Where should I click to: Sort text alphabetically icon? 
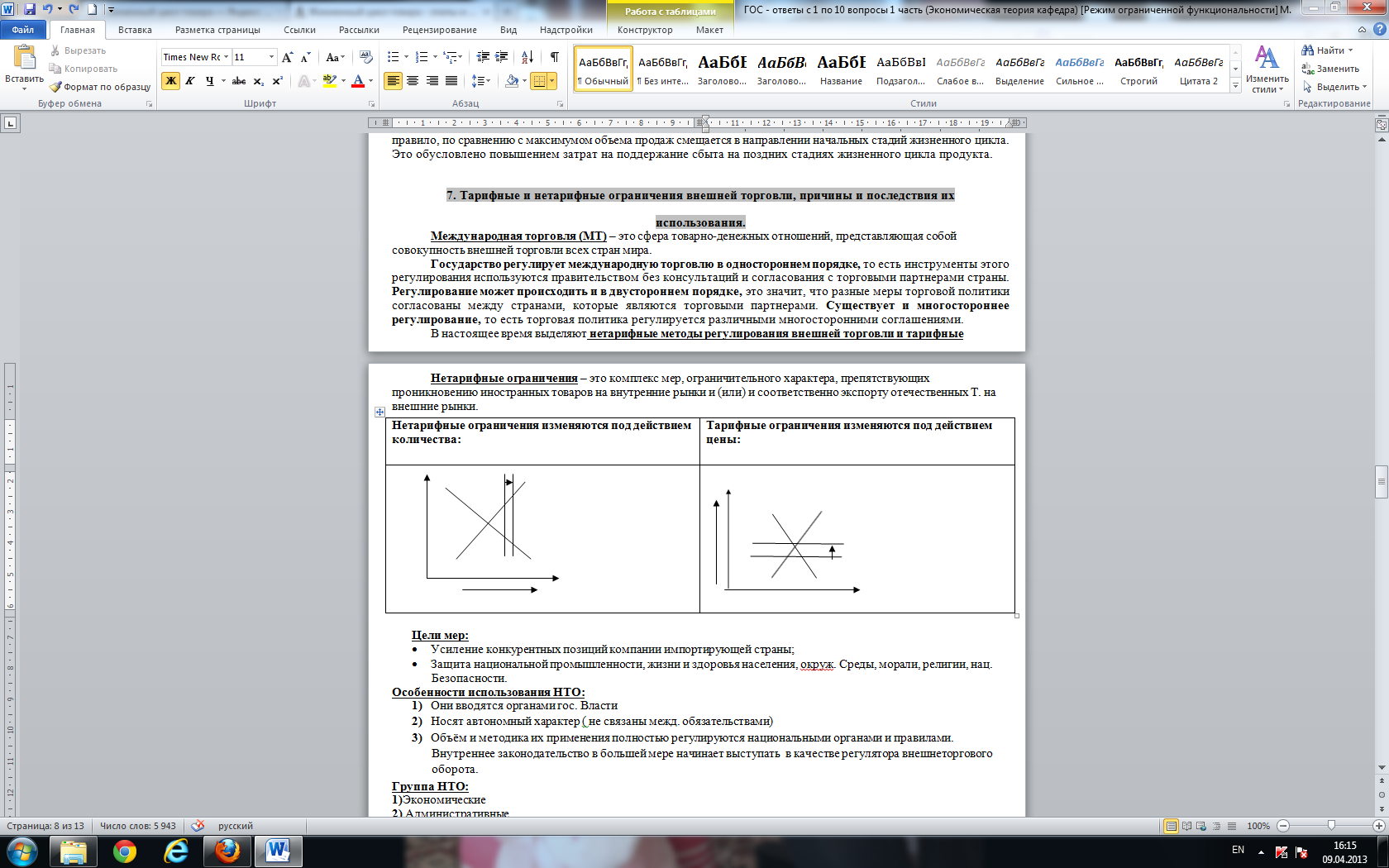tap(527, 57)
